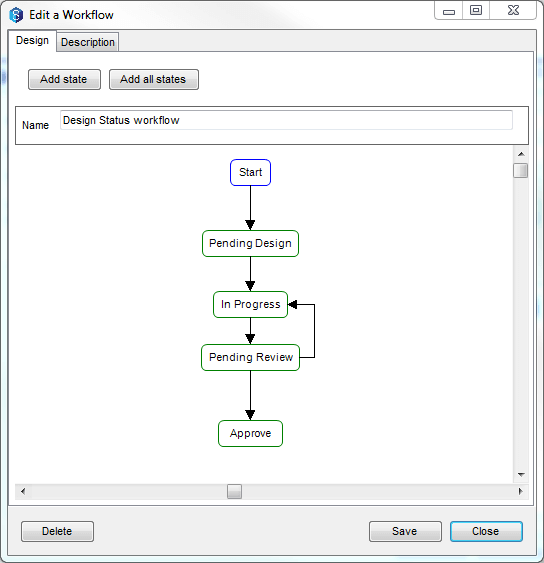The image size is (544, 563).
Task: Click the vertical scrollbar up arrow
Action: [x=521, y=154]
